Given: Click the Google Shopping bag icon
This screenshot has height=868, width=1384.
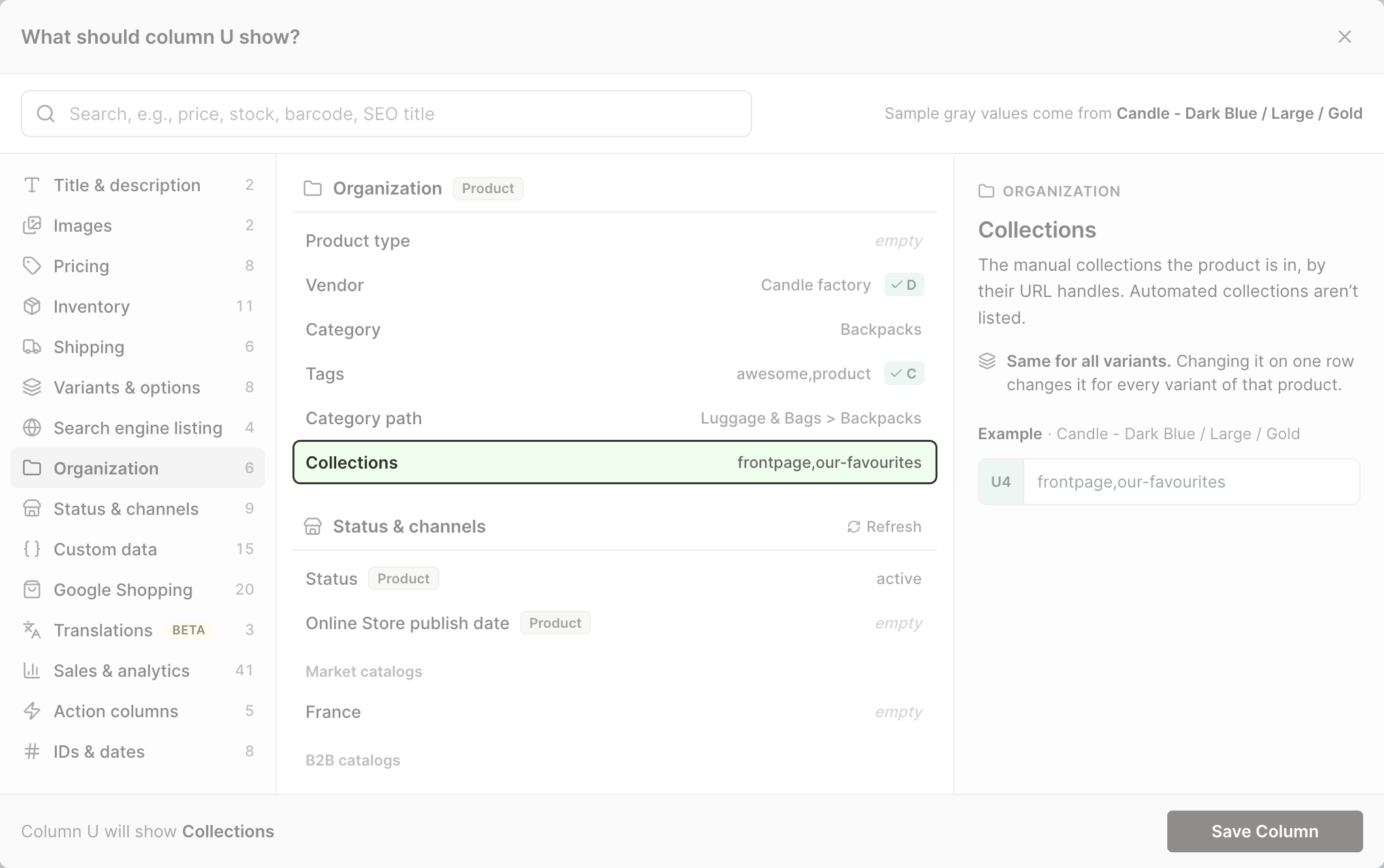Looking at the screenshot, I should tap(32, 590).
